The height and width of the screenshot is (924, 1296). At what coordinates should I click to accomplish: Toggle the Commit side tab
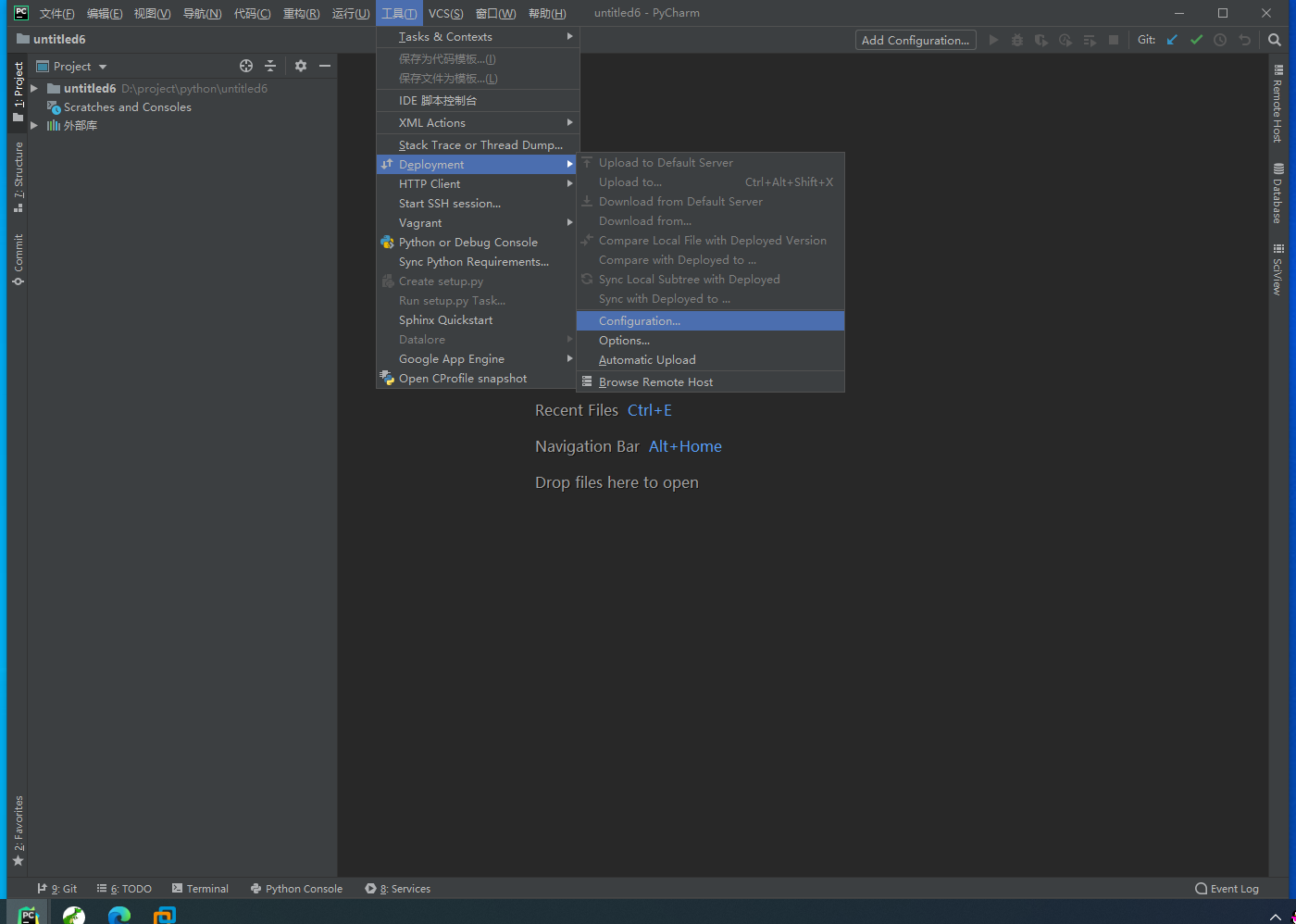click(18, 259)
